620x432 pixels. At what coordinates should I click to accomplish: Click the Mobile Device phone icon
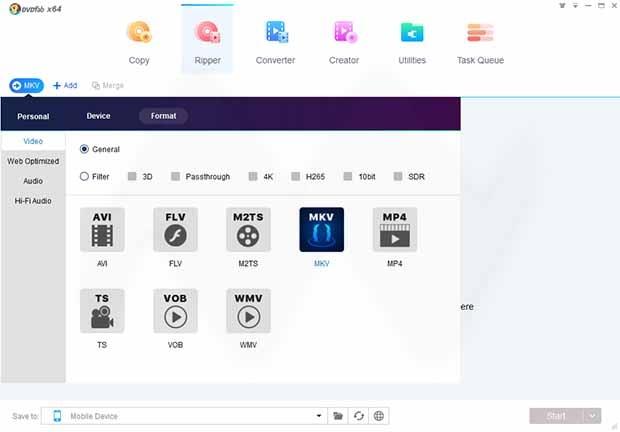coord(57,416)
